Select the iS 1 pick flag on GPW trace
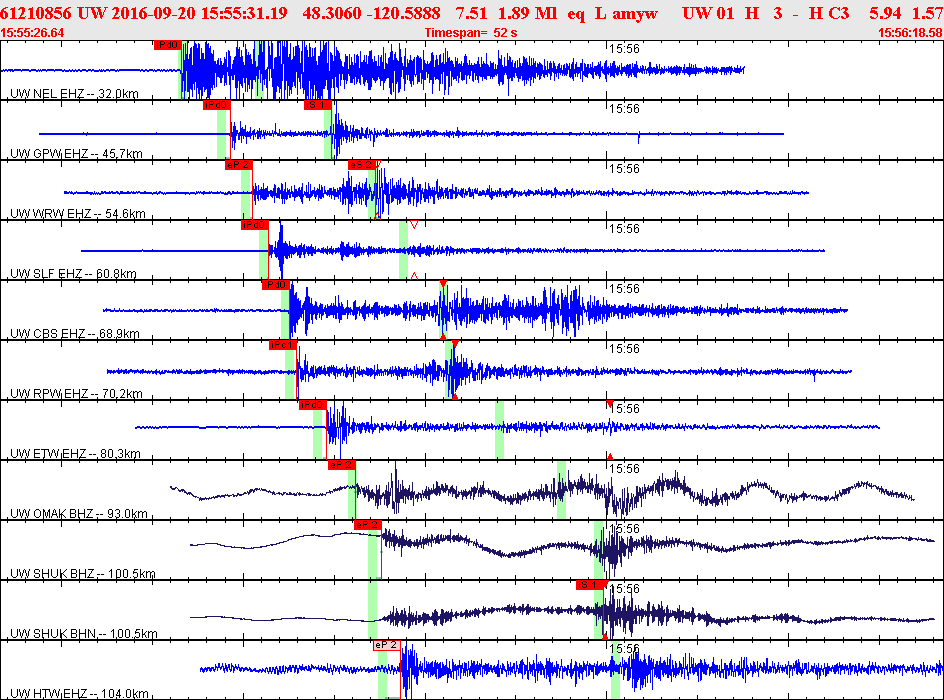This screenshot has height=700, width=944. click(317, 105)
